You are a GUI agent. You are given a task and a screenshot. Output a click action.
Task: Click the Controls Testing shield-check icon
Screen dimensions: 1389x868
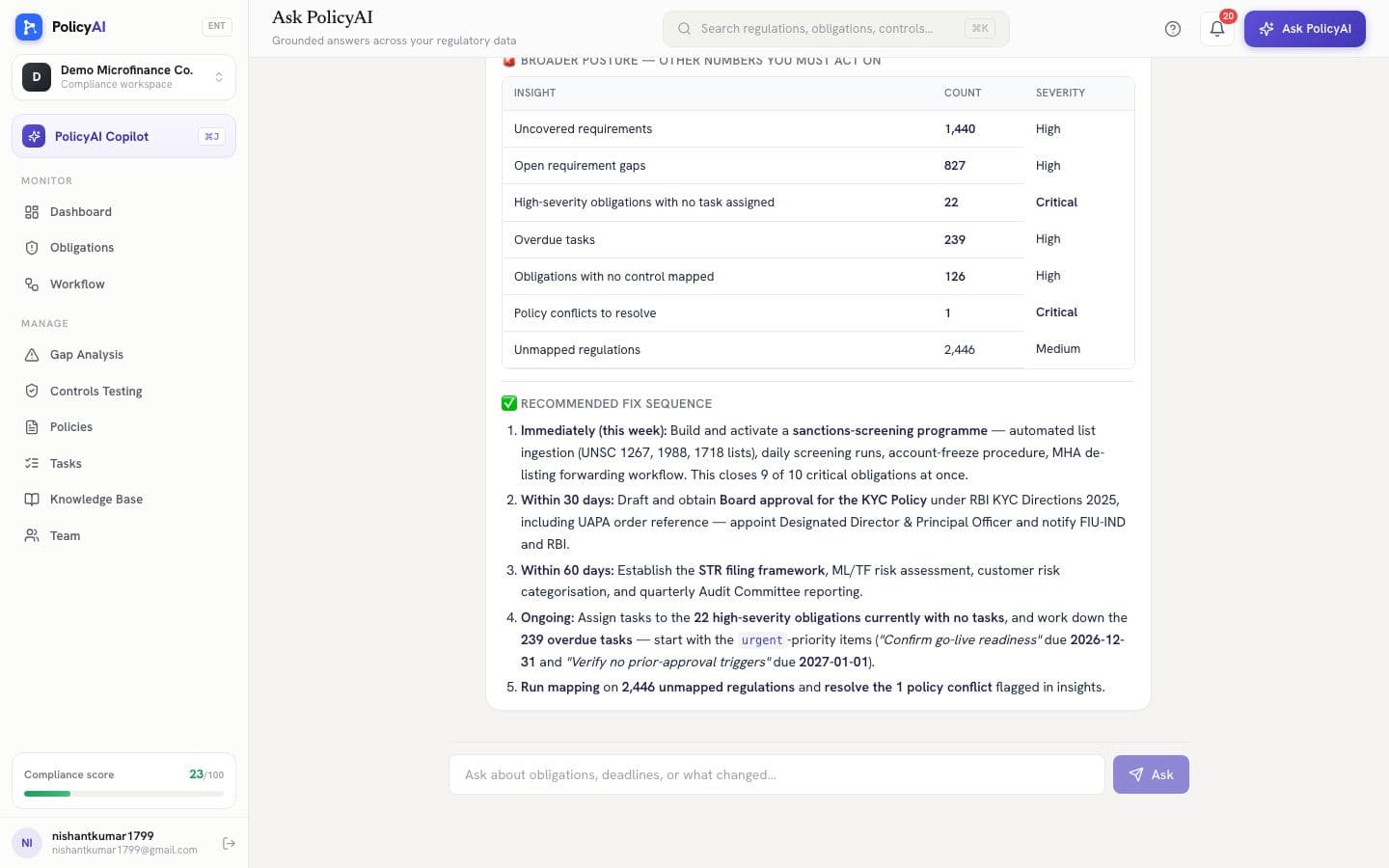coord(32,391)
